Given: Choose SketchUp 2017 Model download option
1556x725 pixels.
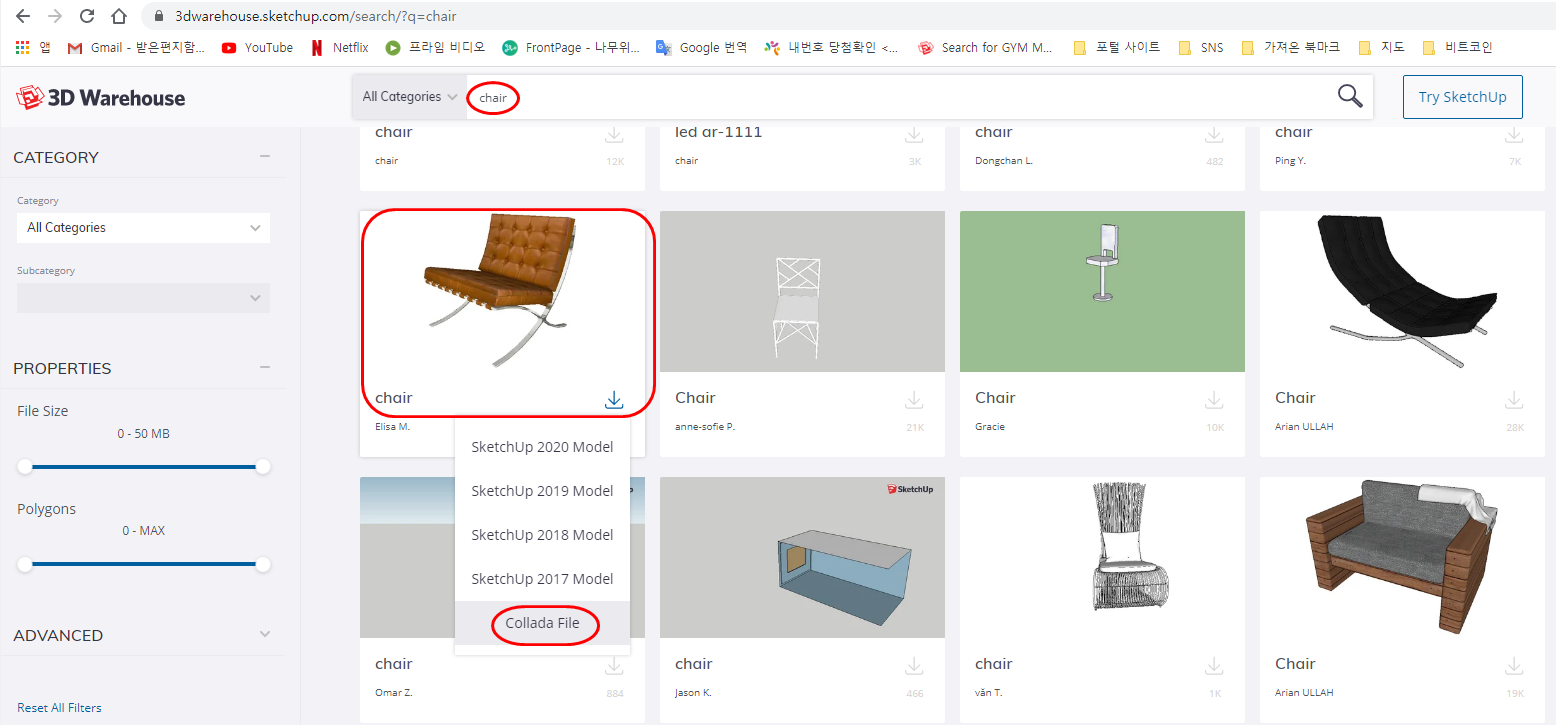Looking at the screenshot, I should point(542,579).
